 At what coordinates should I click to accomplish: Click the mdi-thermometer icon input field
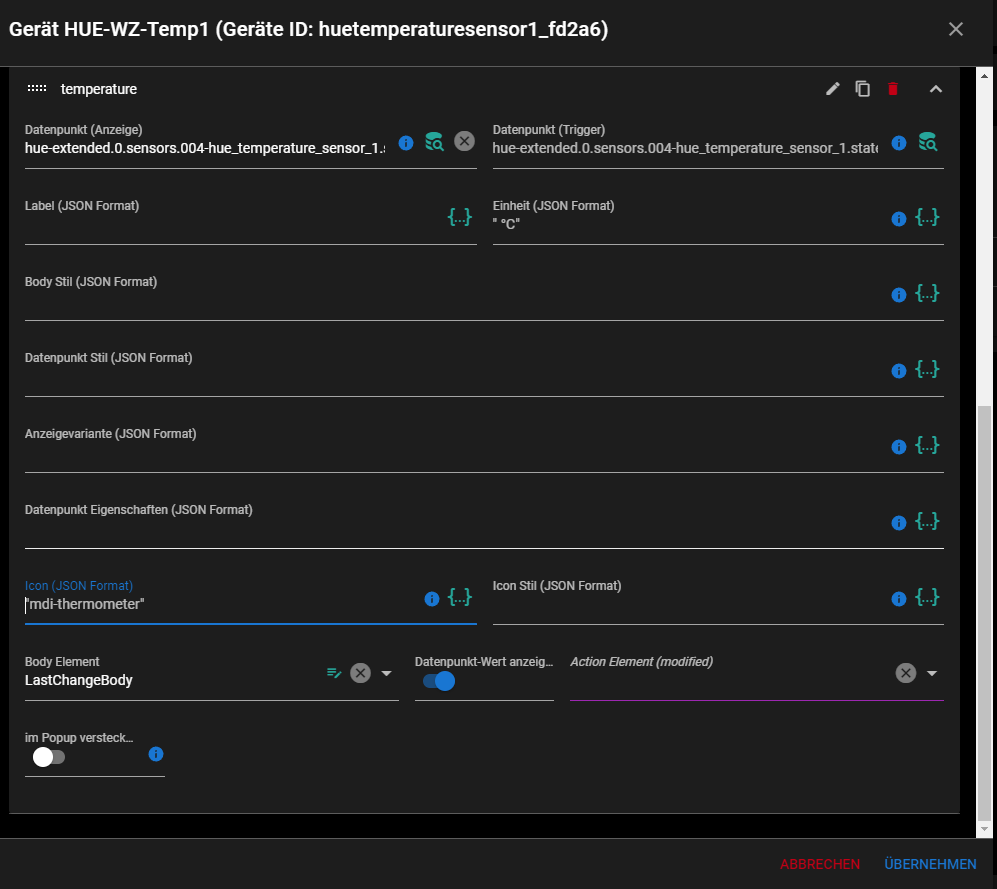click(150, 605)
